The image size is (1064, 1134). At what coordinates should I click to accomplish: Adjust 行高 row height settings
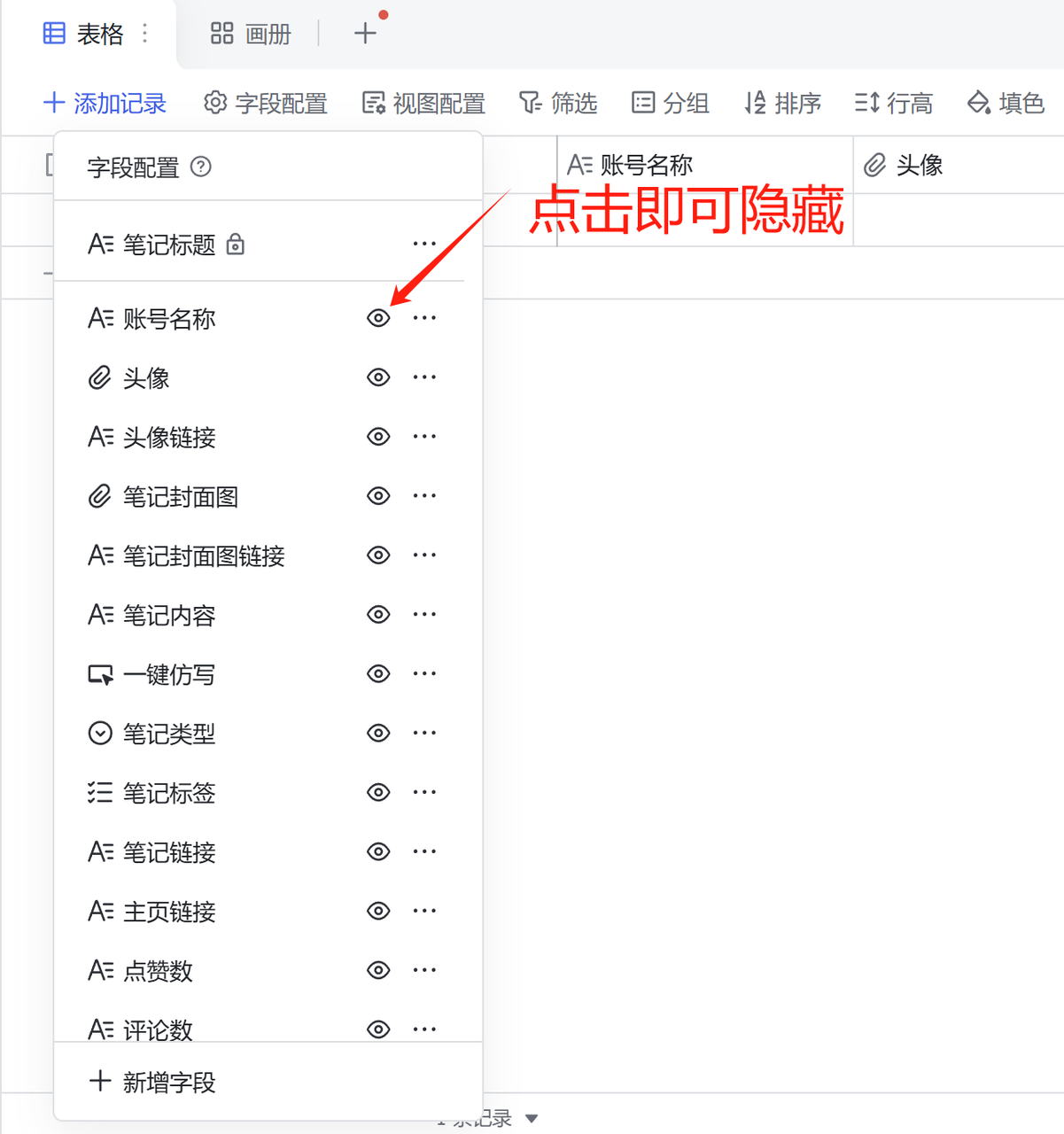click(x=894, y=103)
